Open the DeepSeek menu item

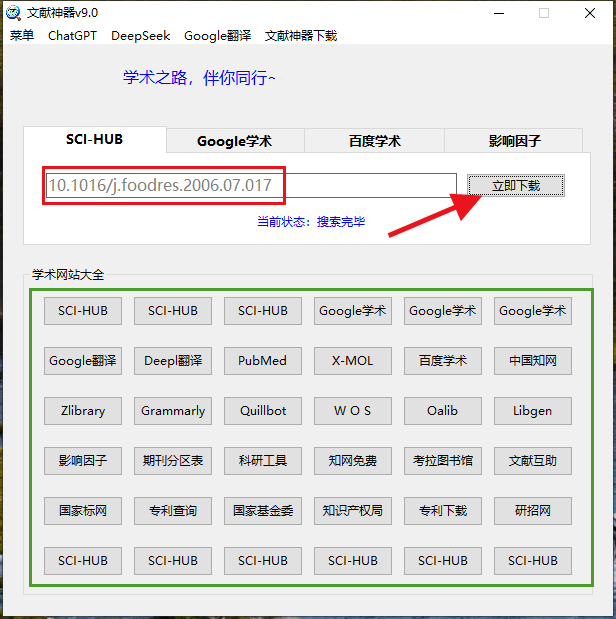(141, 36)
